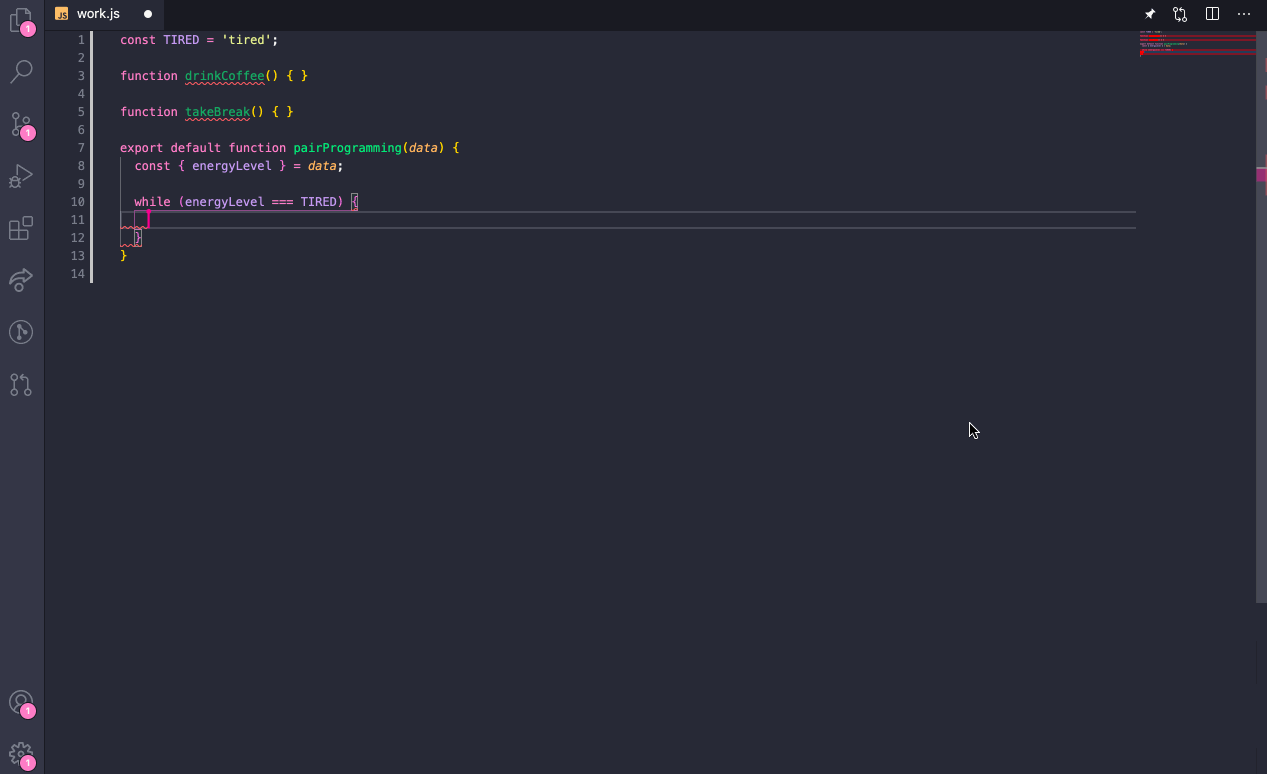1267x774 pixels.
Task: Open the Run and Debug view
Action: point(21,176)
